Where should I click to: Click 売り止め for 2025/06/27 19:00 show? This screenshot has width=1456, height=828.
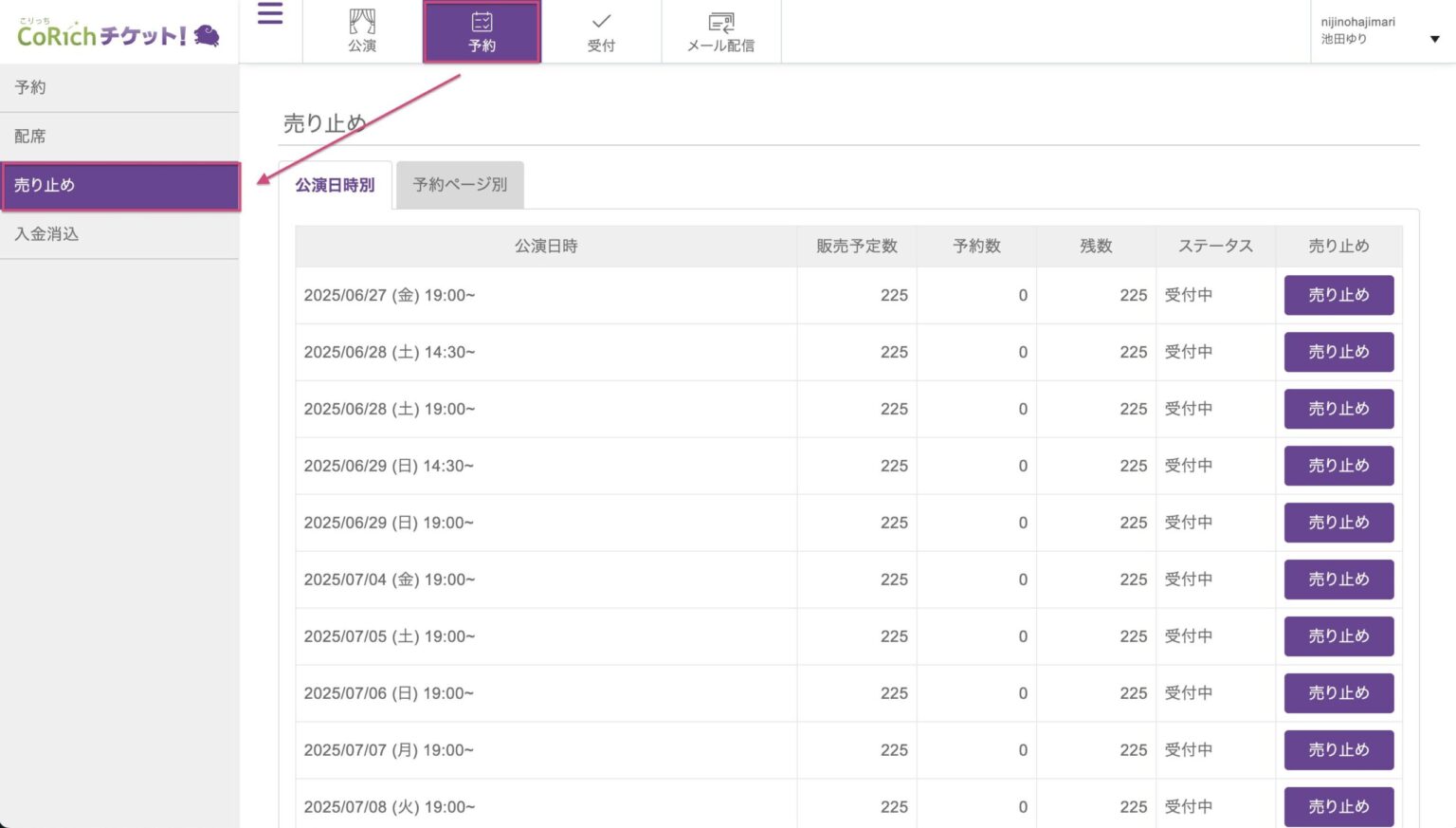pos(1338,295)
